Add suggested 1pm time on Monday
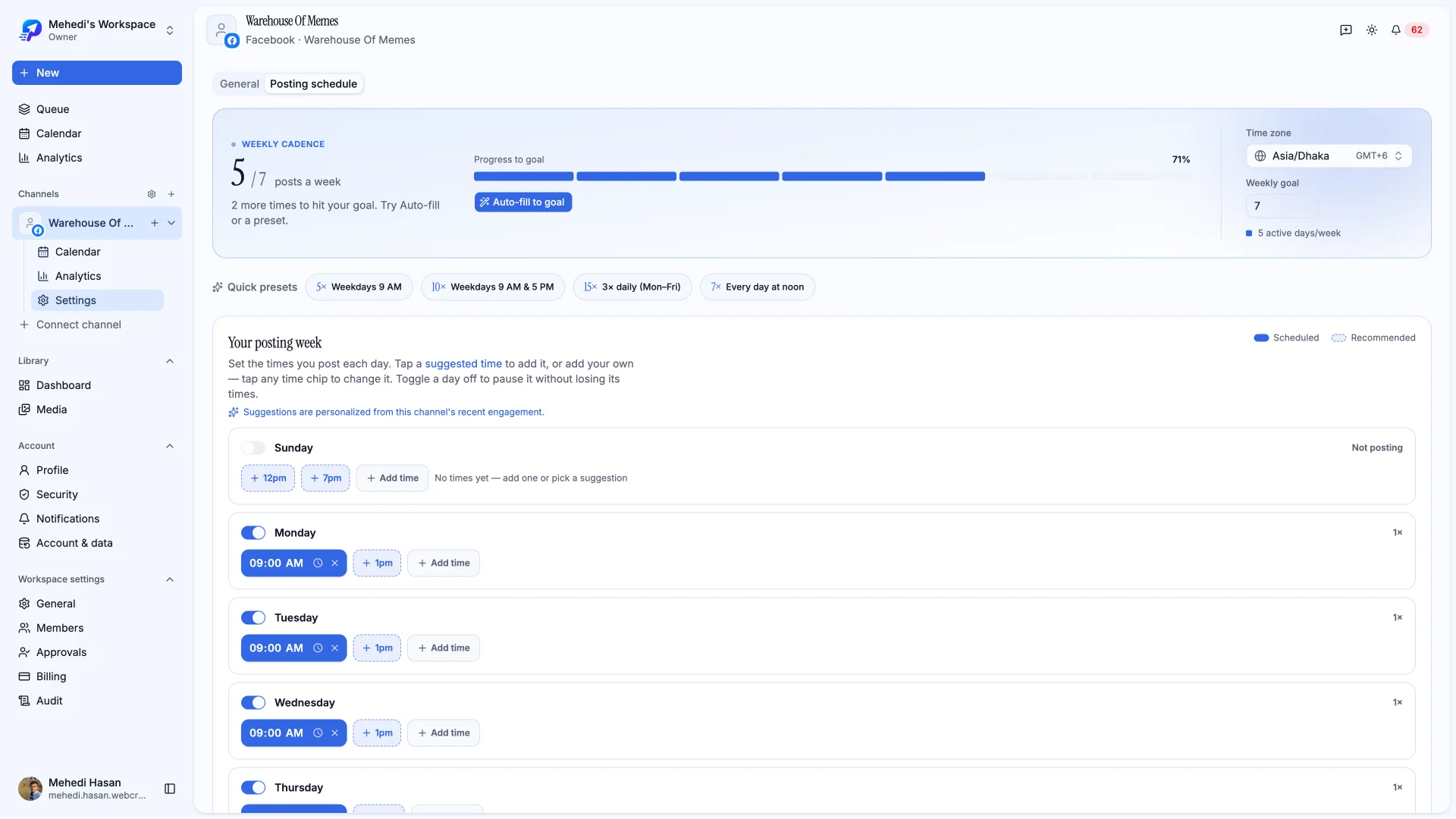Image resolution: width=1456 pixels, height=819 pixels. (377, 563)
